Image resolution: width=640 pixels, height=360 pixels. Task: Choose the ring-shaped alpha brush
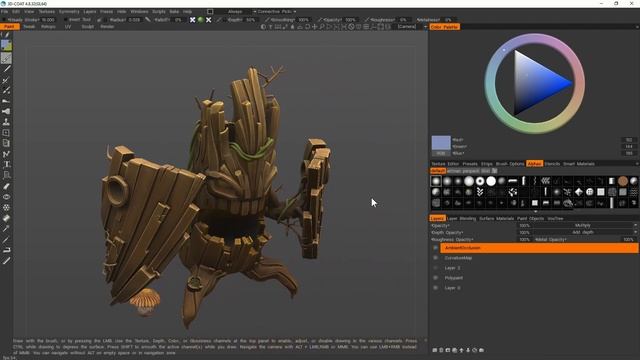(480, 181)
